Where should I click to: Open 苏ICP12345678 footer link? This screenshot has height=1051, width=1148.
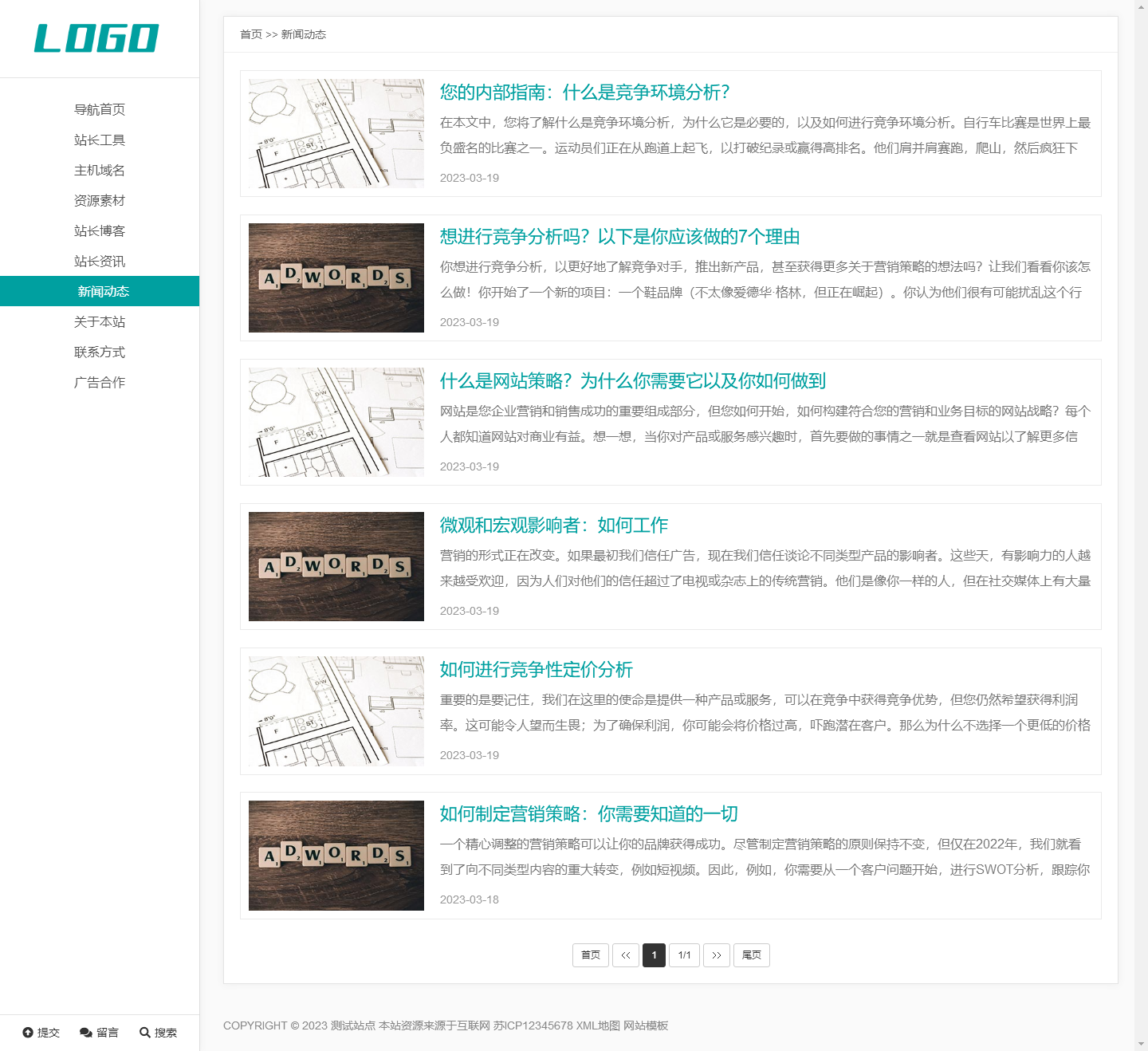(533, 1025)
